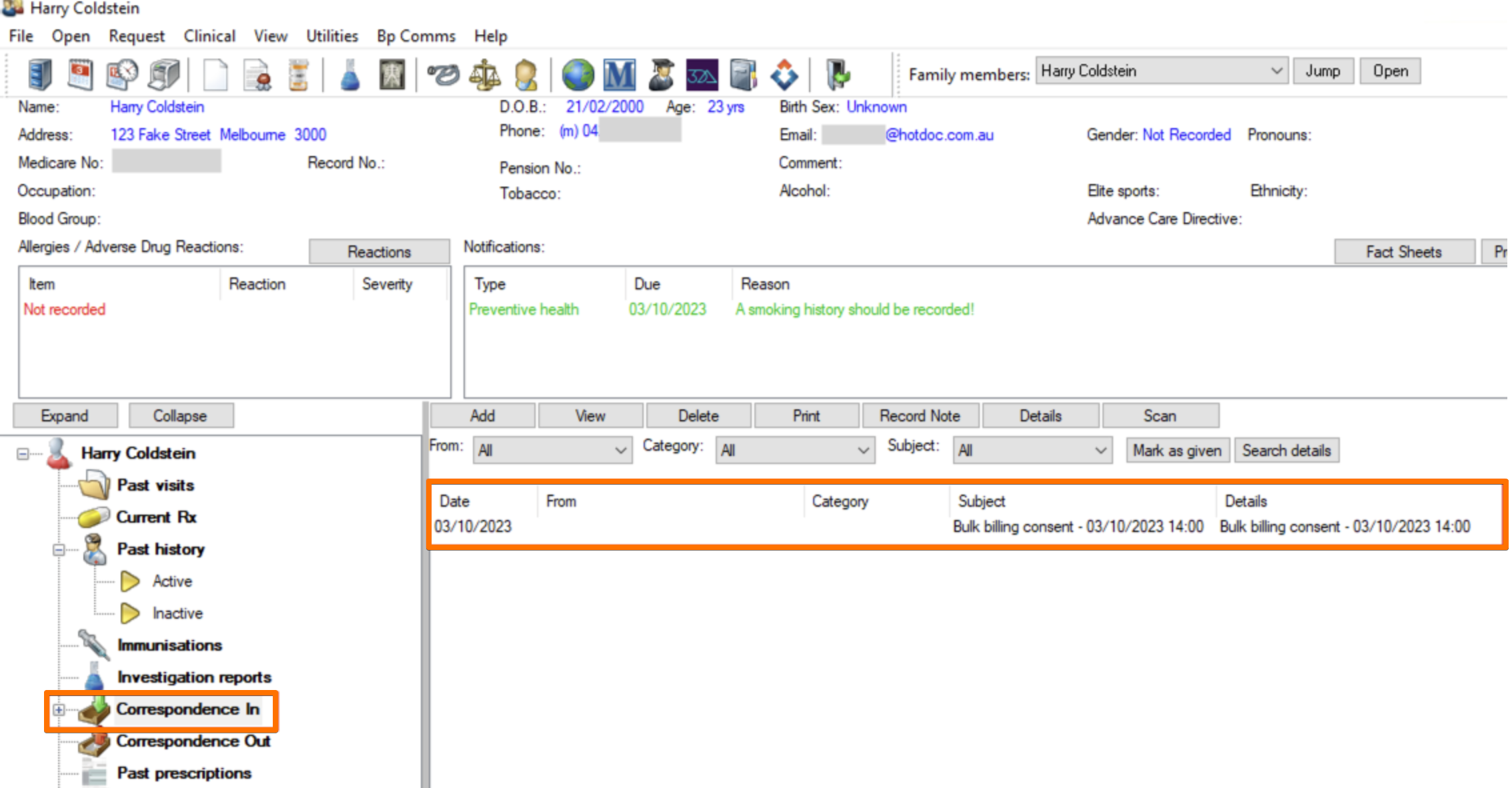Viewport: 1512px width, 788px height.
Task: Click the Add button
Action: pyautogui.click(x=482, y=416)
